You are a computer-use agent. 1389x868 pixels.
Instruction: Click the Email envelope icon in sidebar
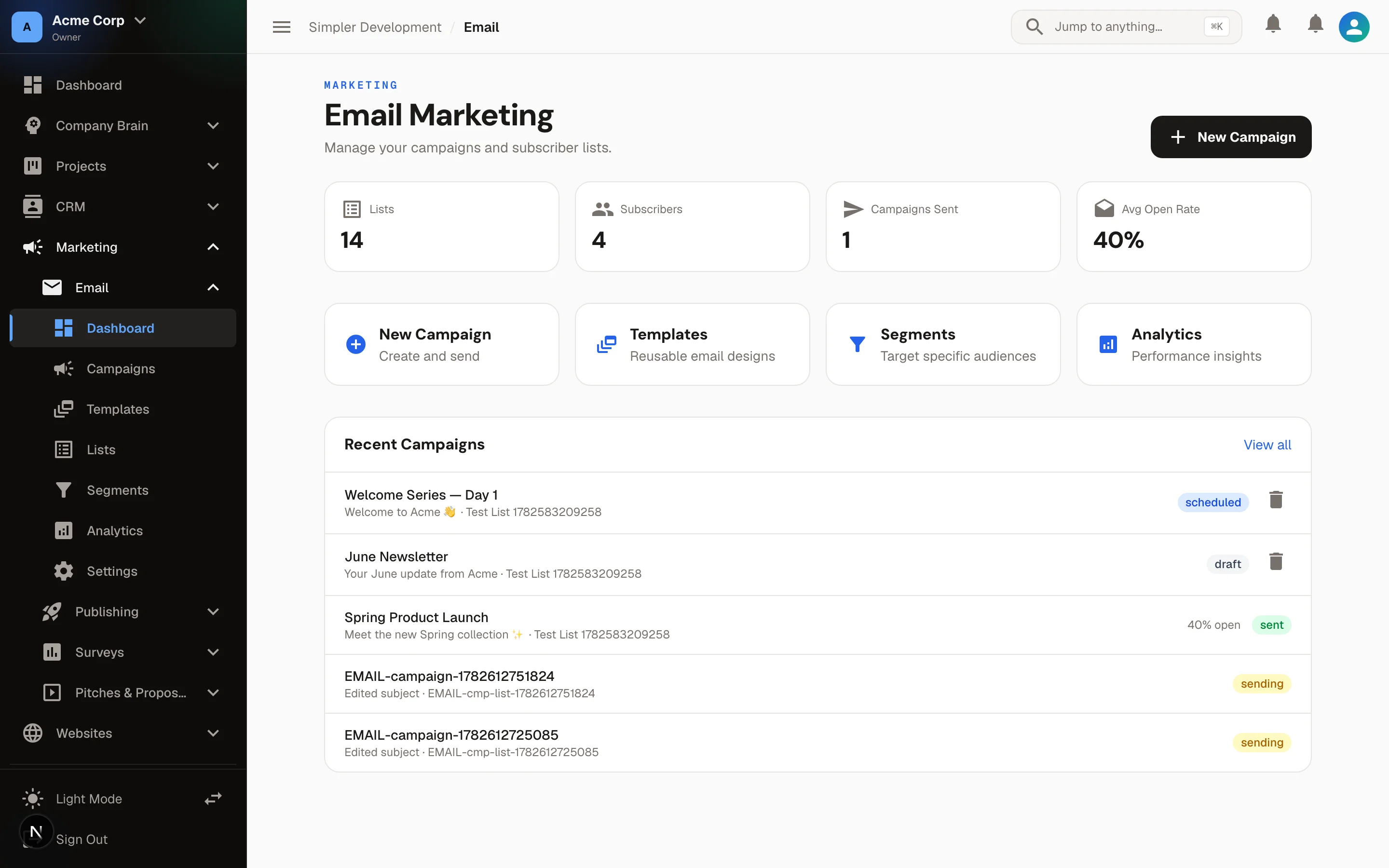pyautogui.click(x=52, y=287)
